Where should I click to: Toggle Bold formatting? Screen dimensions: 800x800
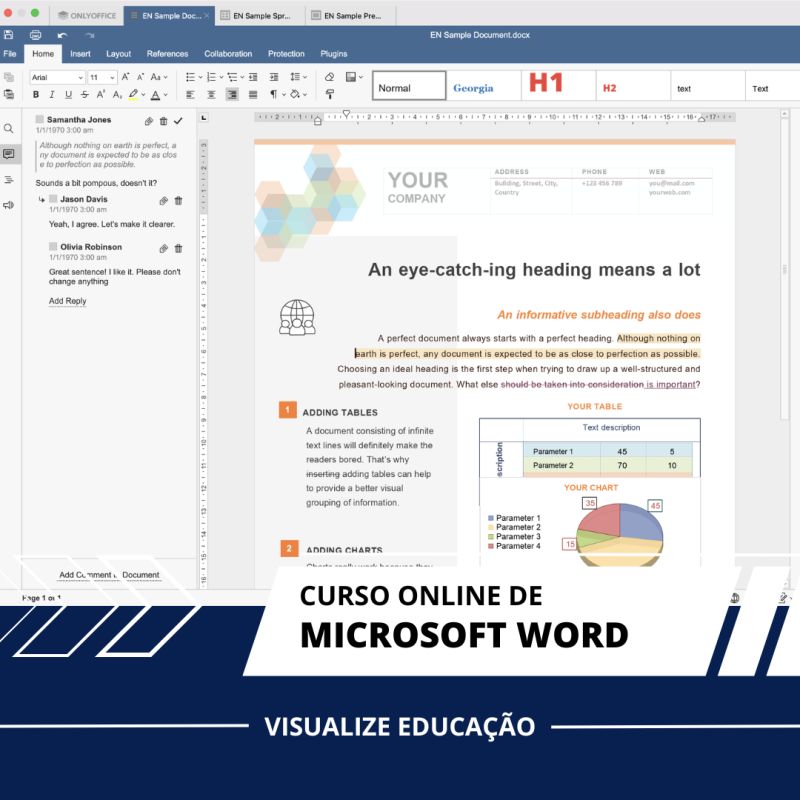36,94
